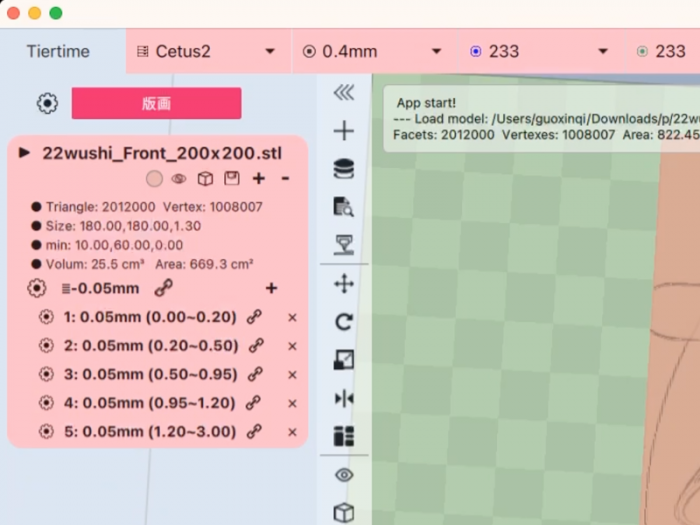Click the save icon in model panel

231,179
